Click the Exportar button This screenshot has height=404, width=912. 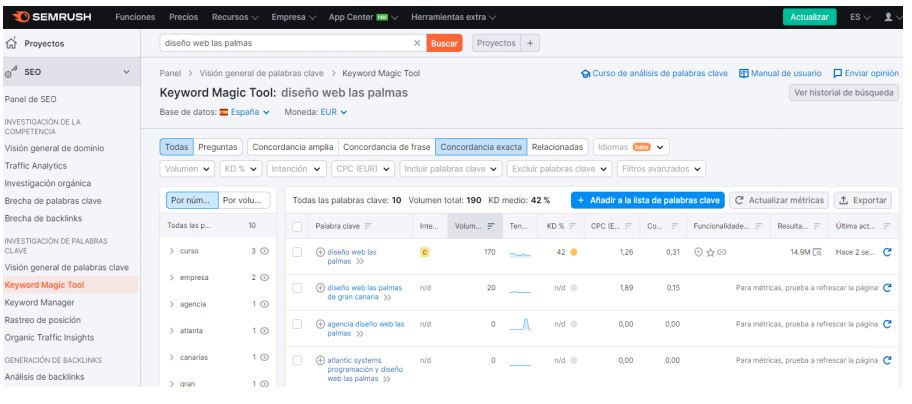pos(863,200)
